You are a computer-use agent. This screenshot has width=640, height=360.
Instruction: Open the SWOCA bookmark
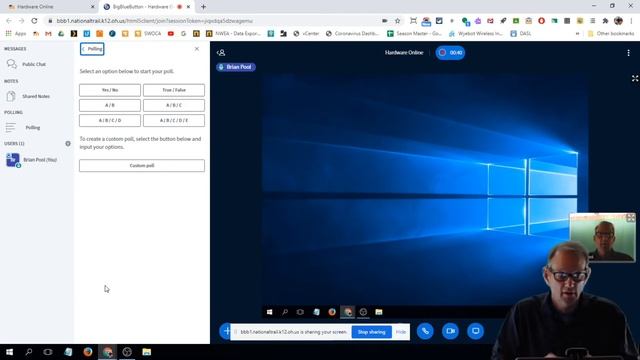pos(149,33)
